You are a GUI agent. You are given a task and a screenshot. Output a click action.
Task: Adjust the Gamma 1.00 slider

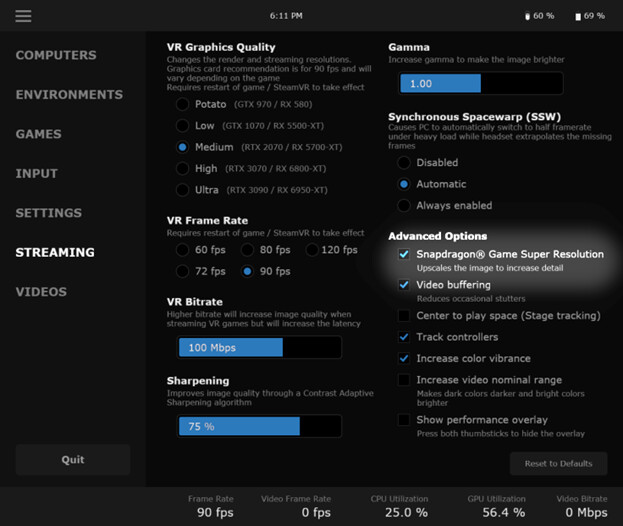point(481,83)
